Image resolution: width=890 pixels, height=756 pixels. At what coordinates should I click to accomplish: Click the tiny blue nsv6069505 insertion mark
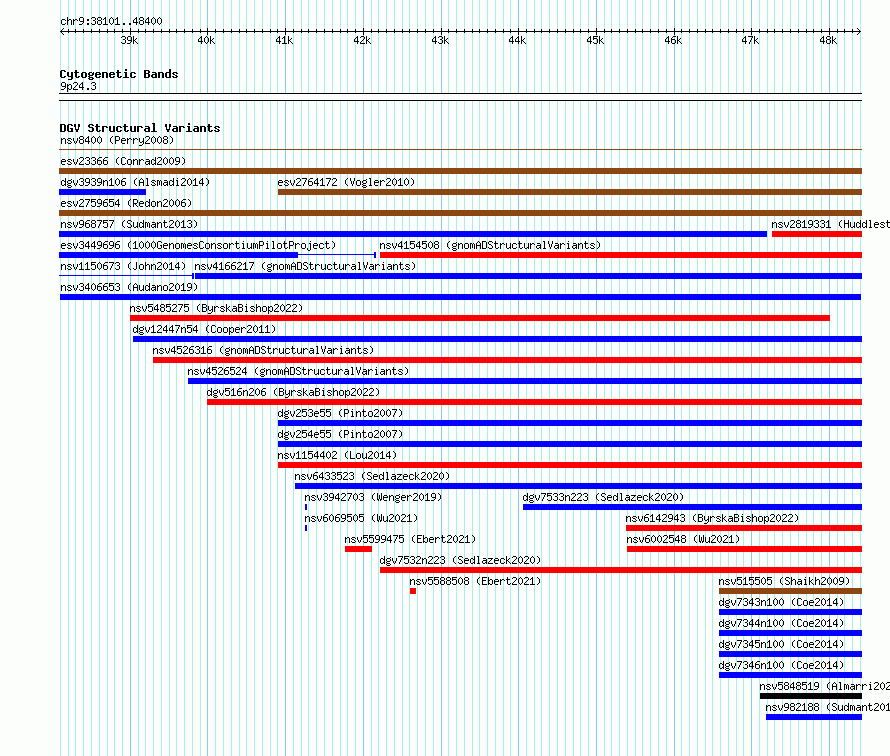tap(306, 528)
